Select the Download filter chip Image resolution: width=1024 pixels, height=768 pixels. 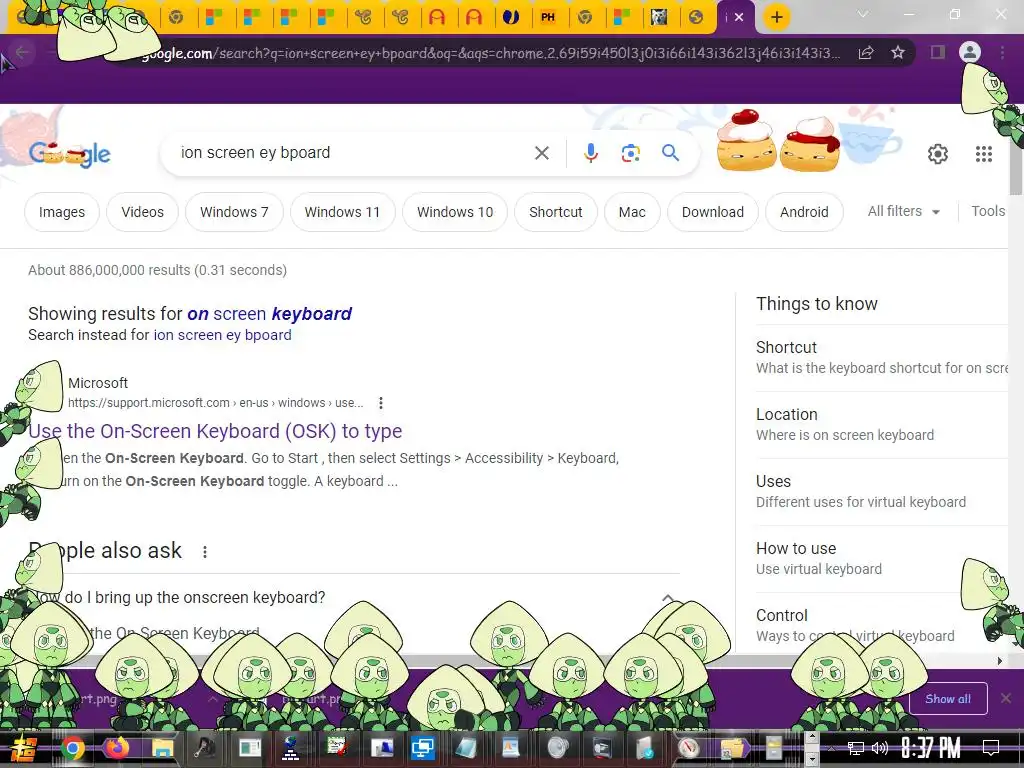tap(712, 212)
